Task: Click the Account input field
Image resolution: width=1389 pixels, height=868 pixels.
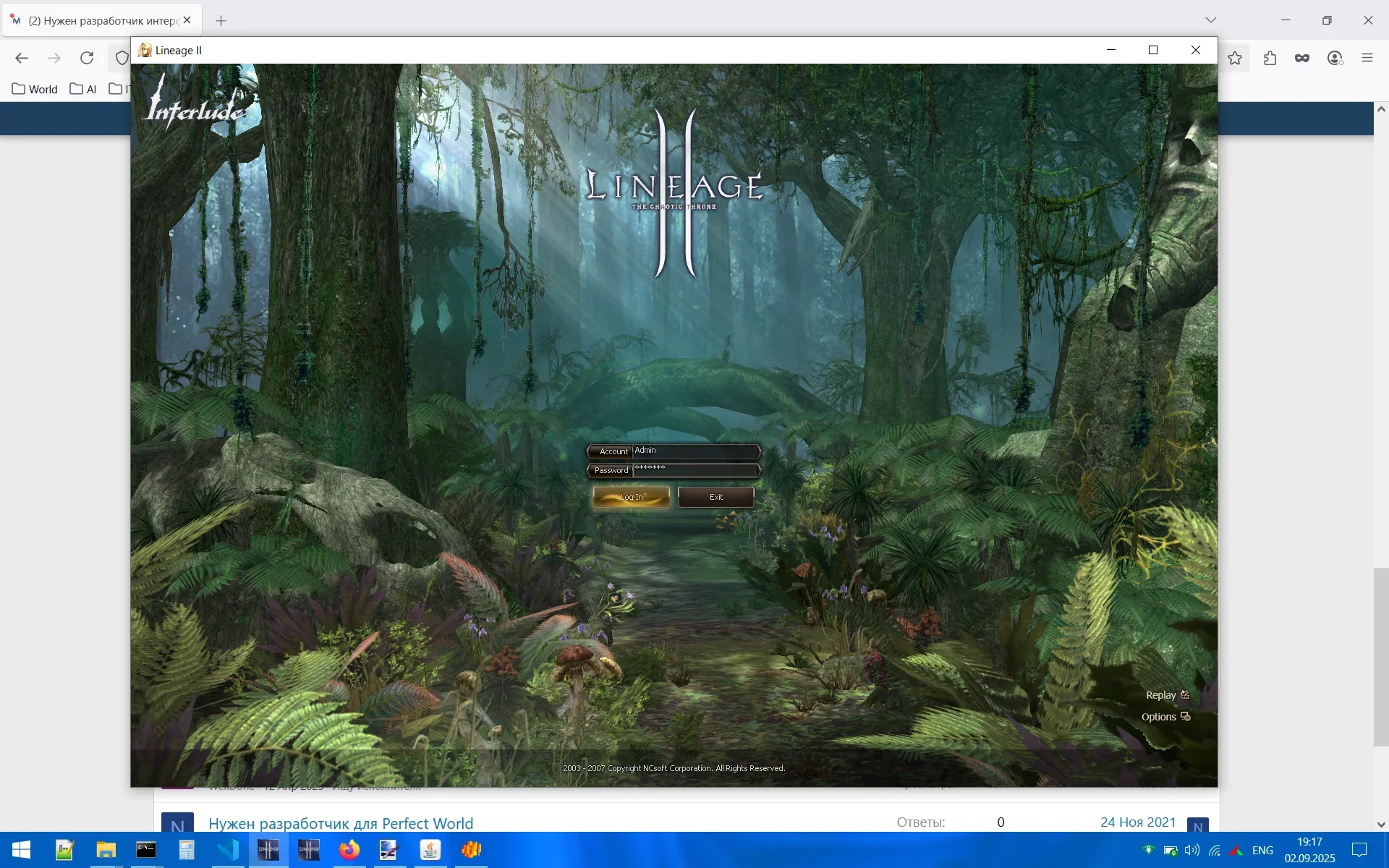Action: (x=696, y=451)
